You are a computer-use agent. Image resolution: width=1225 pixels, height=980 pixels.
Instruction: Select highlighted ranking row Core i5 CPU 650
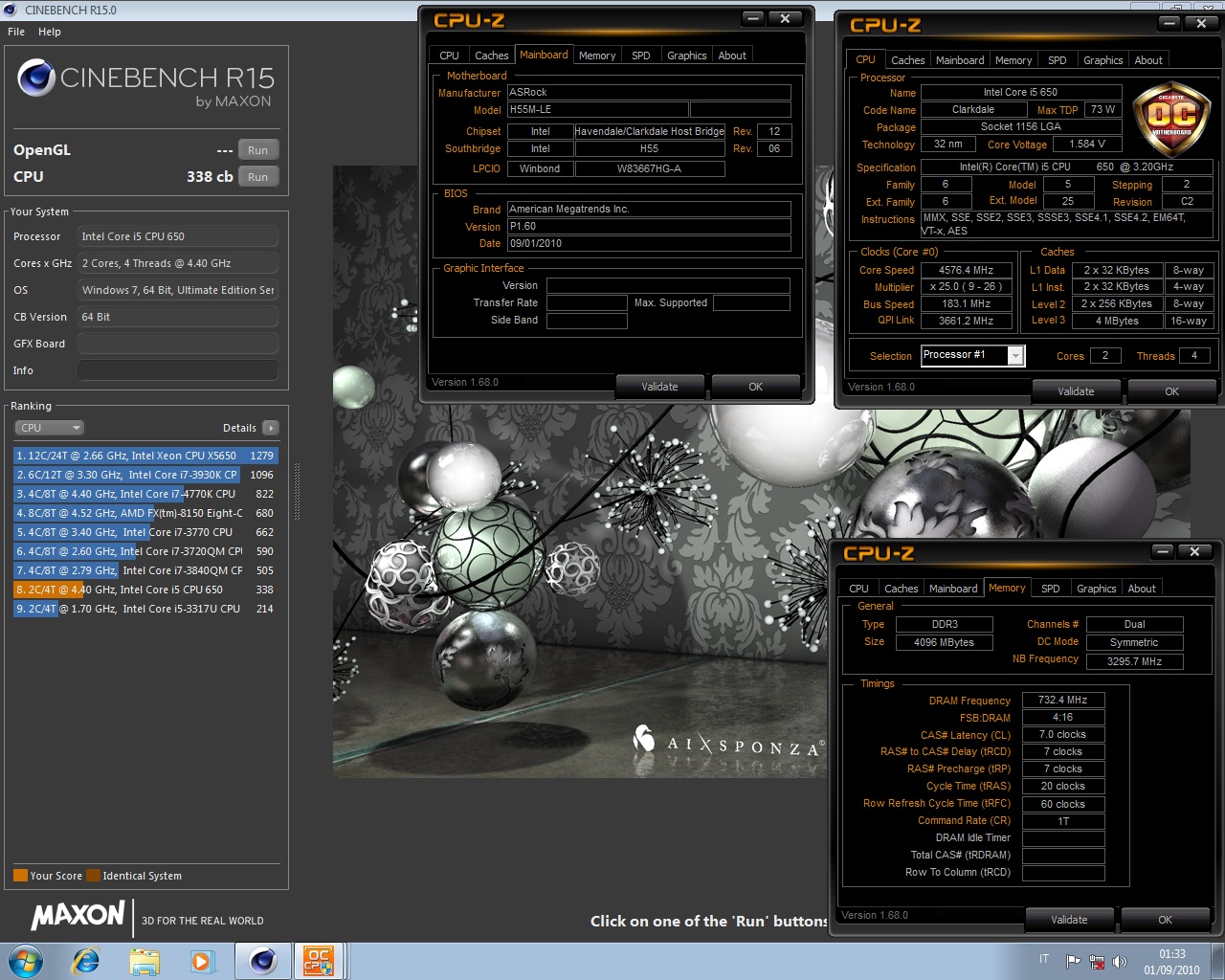[x=145, y=590]
